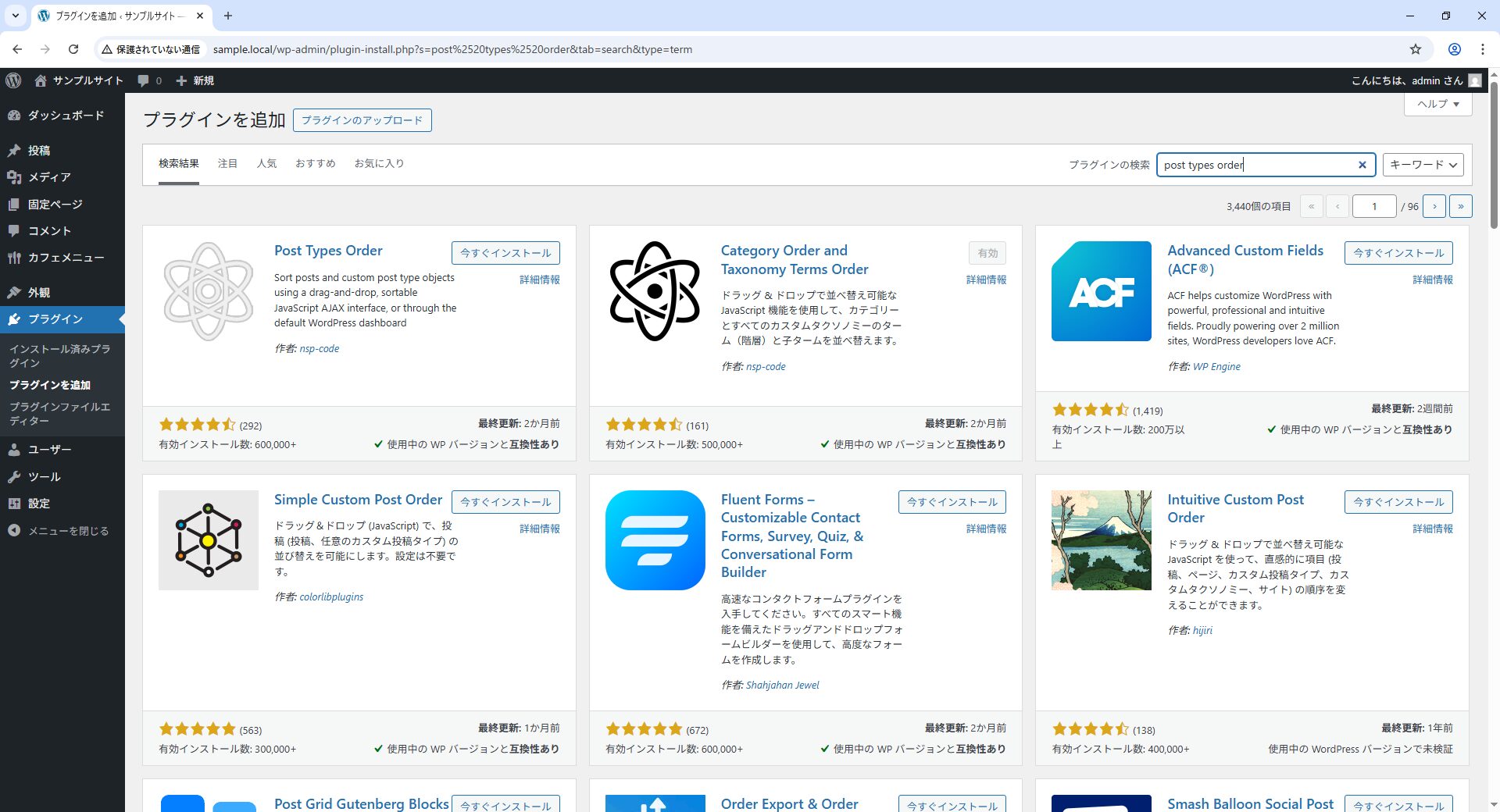Click the current page number field

tap(1374, 206)
